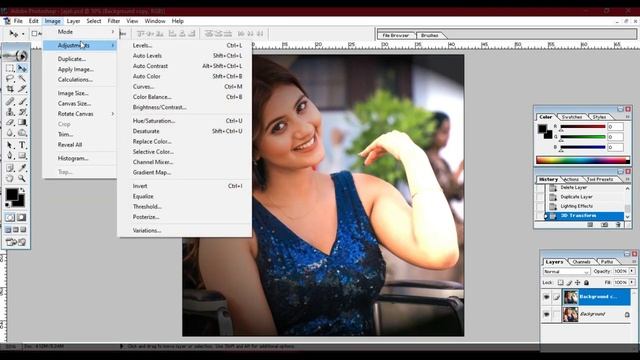
Task: Open the Window menu
Action: [155, 21]
